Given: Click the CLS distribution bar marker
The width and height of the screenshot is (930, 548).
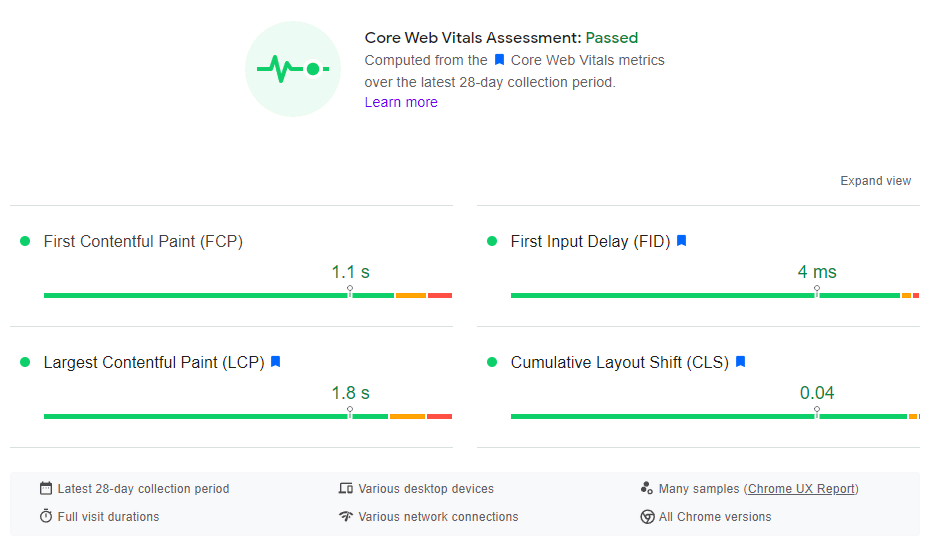Looking at the screenshot, I should (x=817, y=413).
